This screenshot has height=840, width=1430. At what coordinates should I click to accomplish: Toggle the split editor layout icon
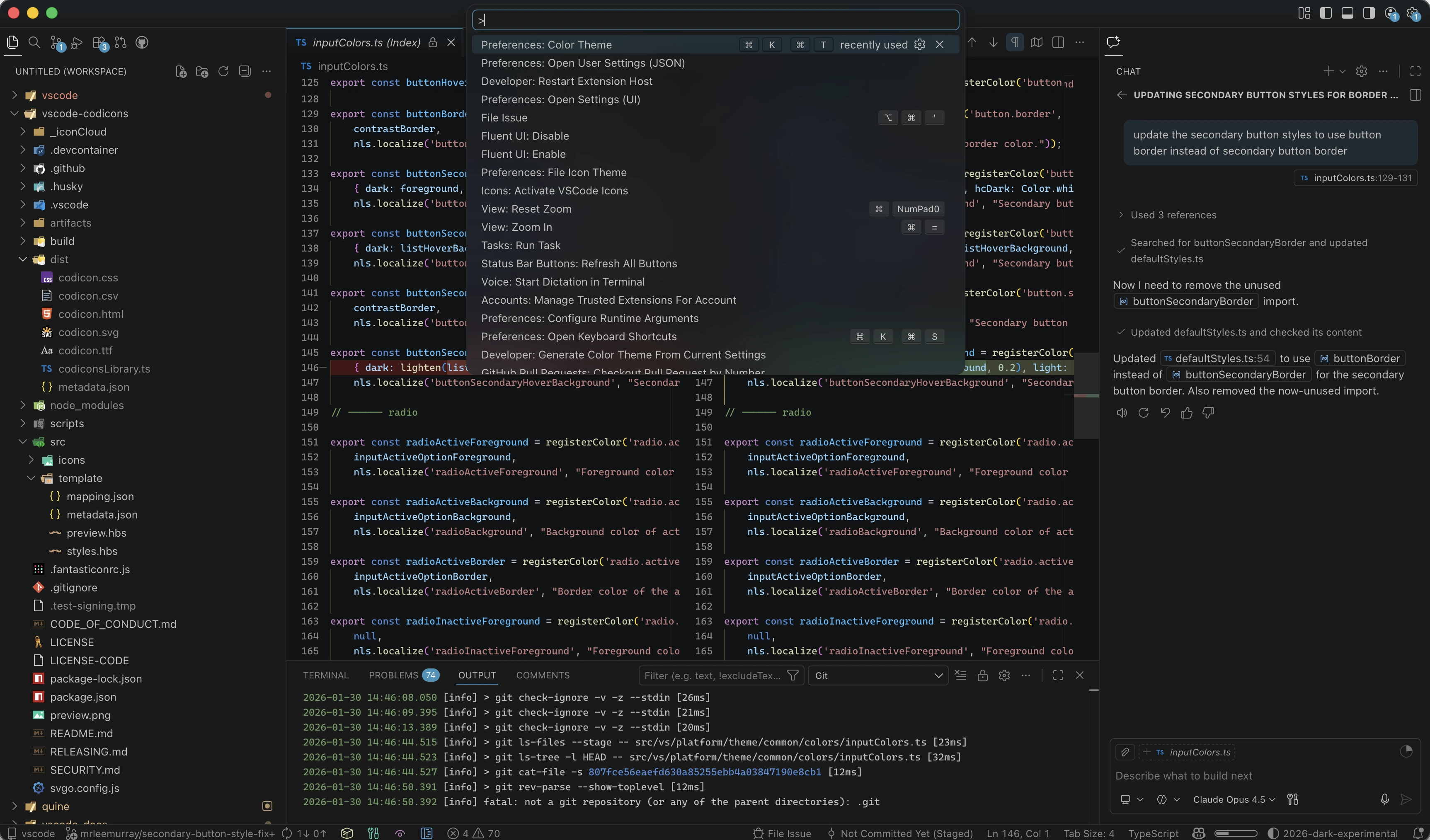pyautogui.click(x=1059, y=43)
